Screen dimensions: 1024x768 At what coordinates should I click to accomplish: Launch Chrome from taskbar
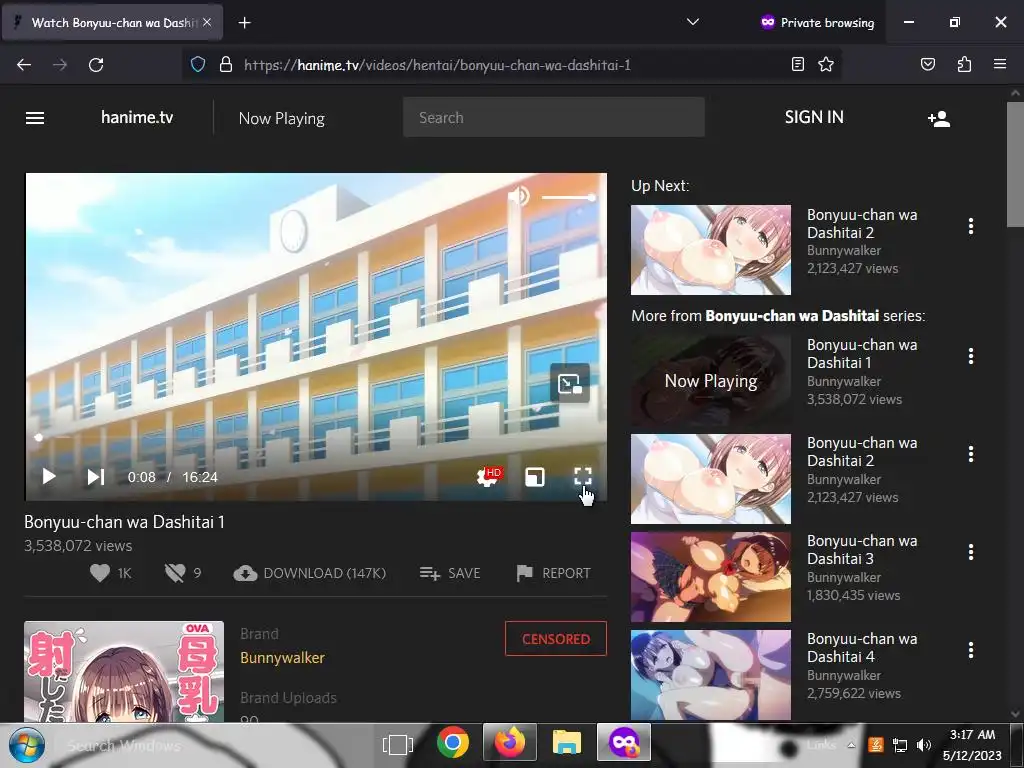coord(453,743)
